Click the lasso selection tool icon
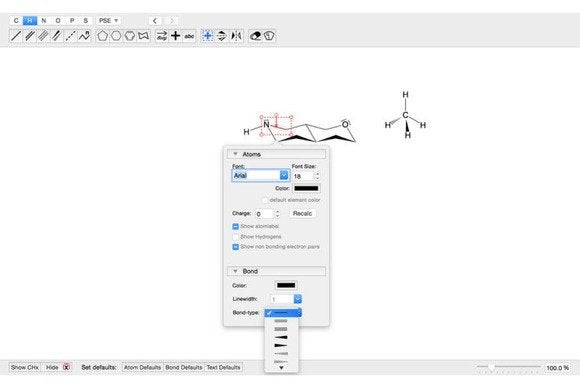580x388 pixels. point(269,36)
